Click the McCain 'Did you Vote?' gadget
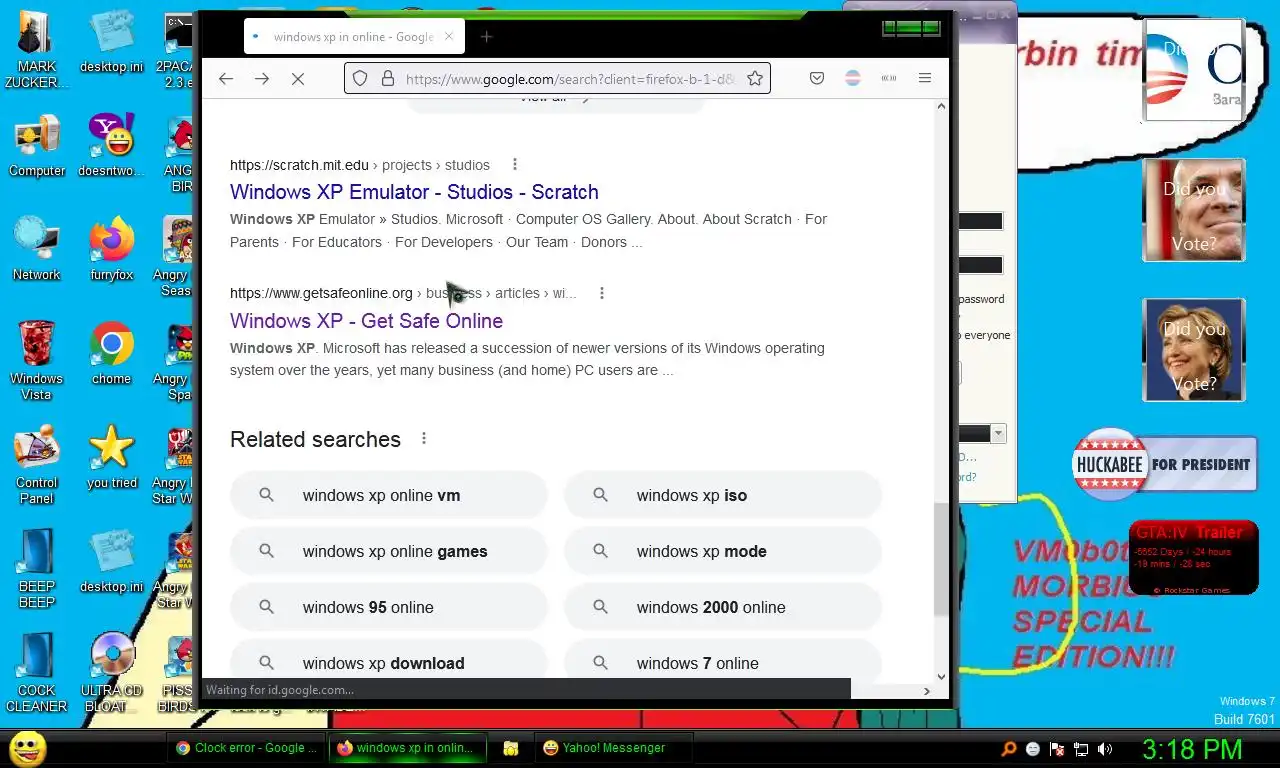The image size is (1280, 768). click(1194, 210)
